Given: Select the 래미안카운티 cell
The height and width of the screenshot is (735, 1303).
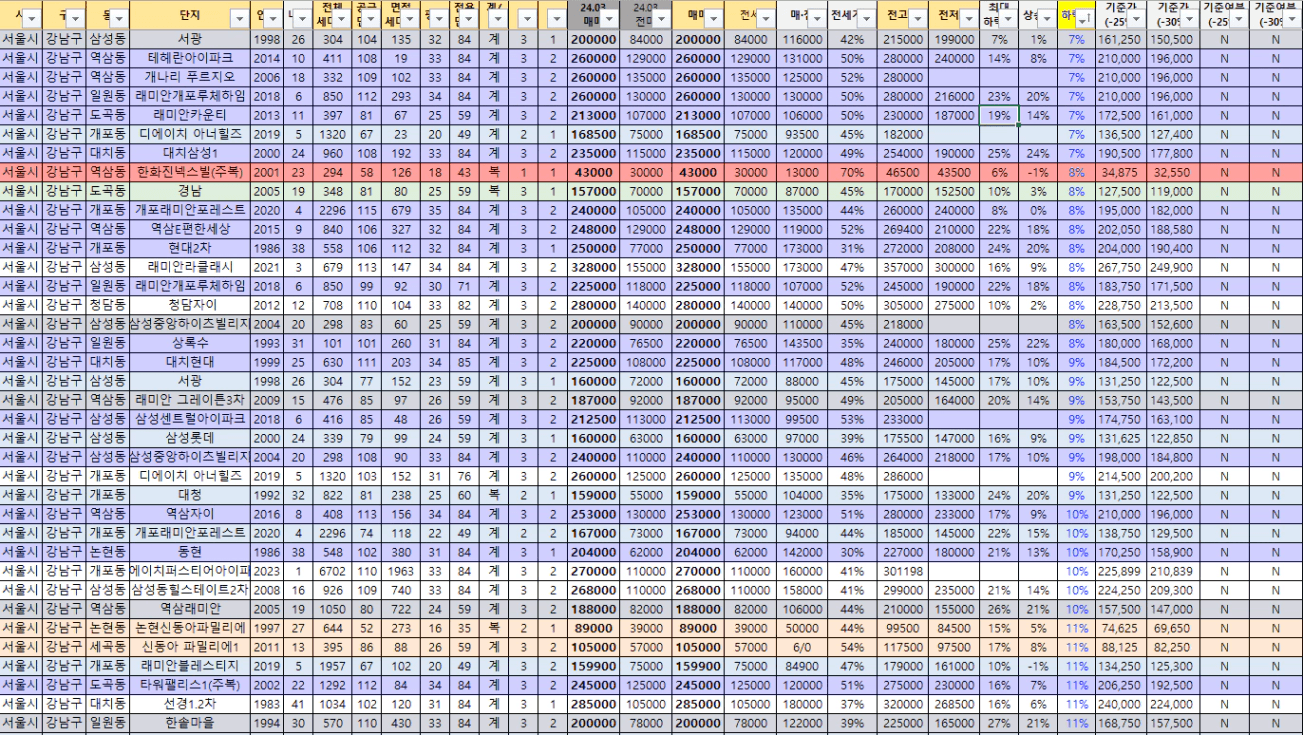Looking at the screenshot, I should tap(189, 115).
